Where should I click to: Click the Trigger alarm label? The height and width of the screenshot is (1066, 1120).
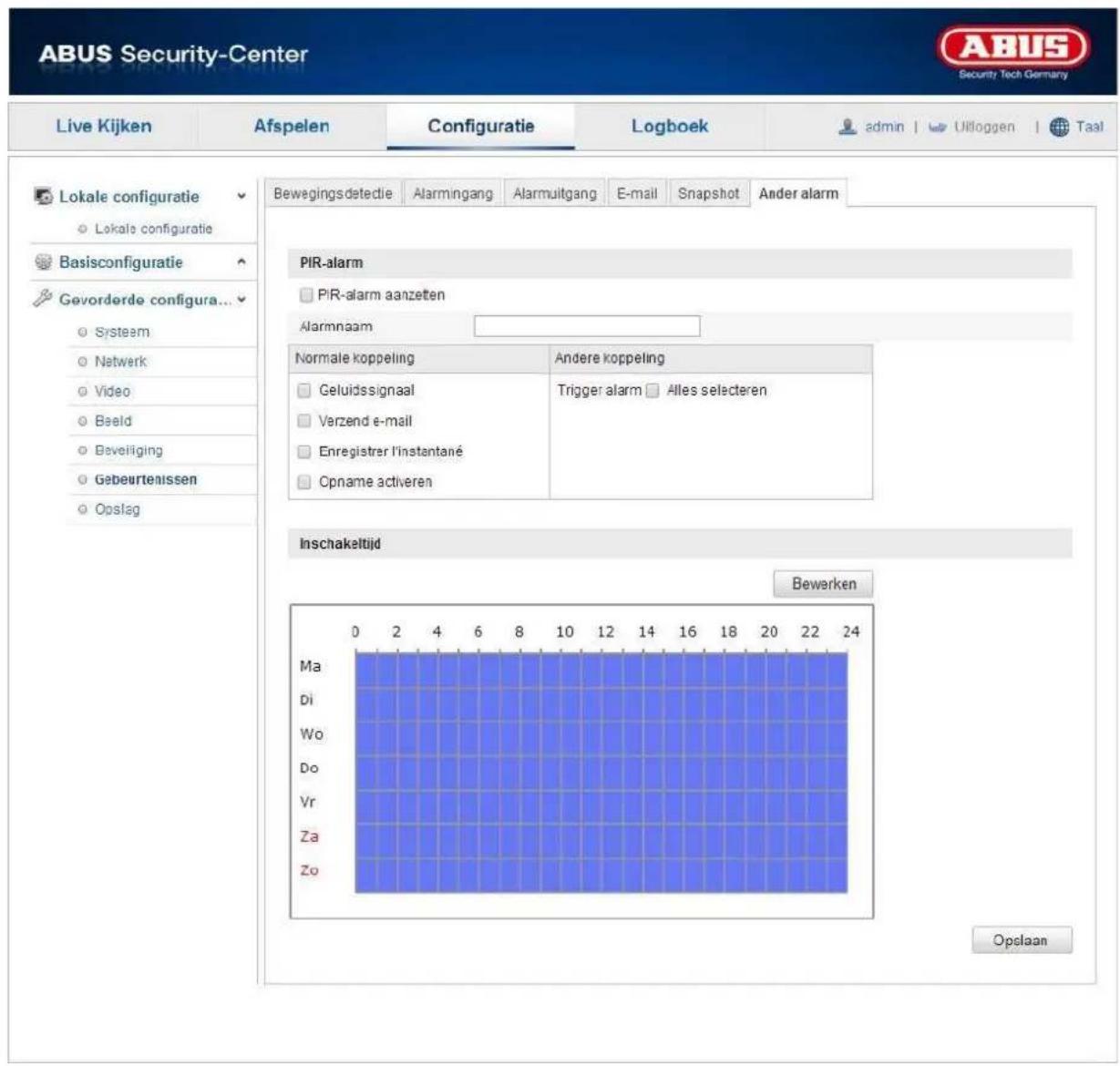pyautogui.click(x=600, y=390)
